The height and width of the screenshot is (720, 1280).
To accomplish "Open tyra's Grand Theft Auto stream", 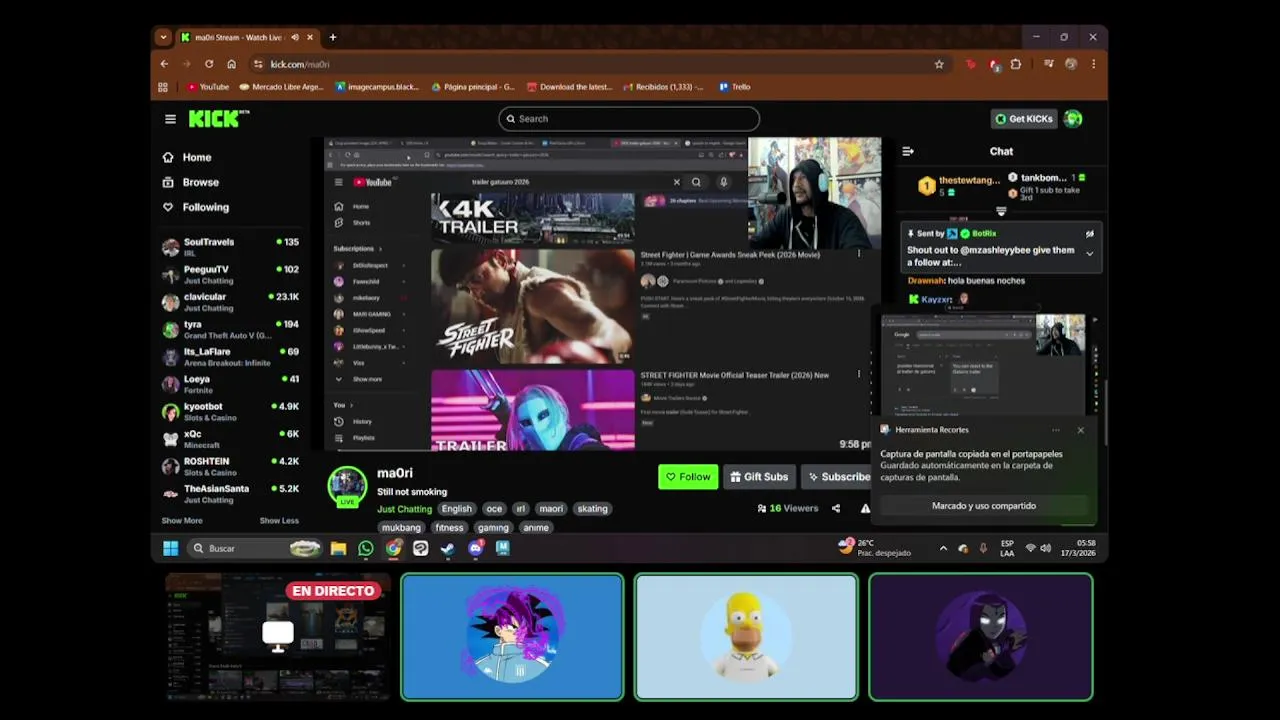I will click(x=231, y=329).
